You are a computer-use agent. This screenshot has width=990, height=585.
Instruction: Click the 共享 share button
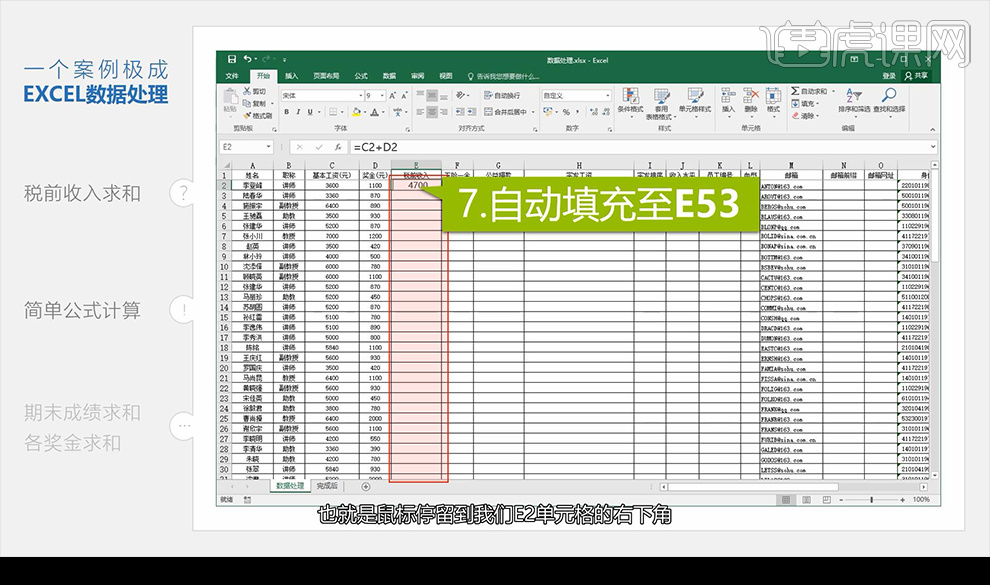tap(917, 76)
